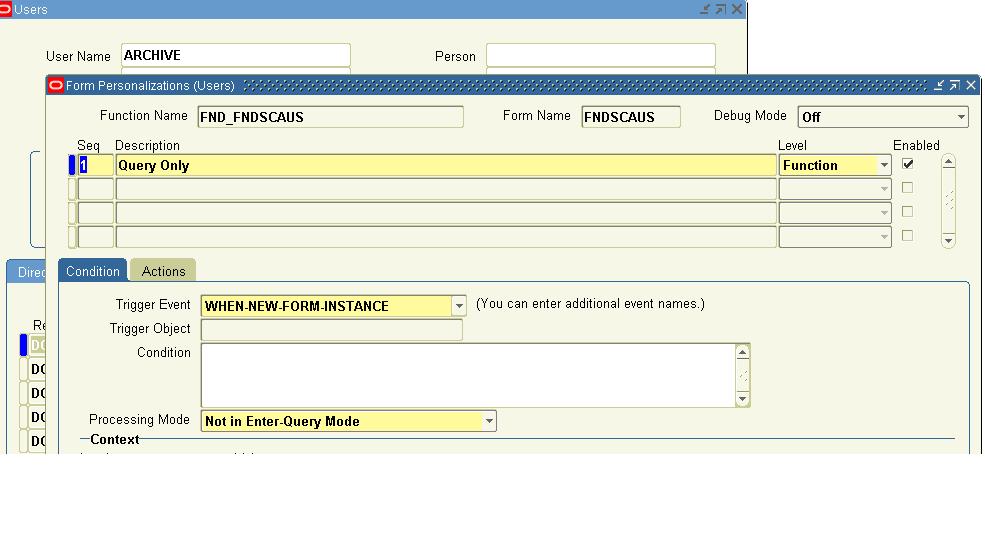Close the Form Personalizations window
The height and width of the screenshot is (542, 985).
971,85
